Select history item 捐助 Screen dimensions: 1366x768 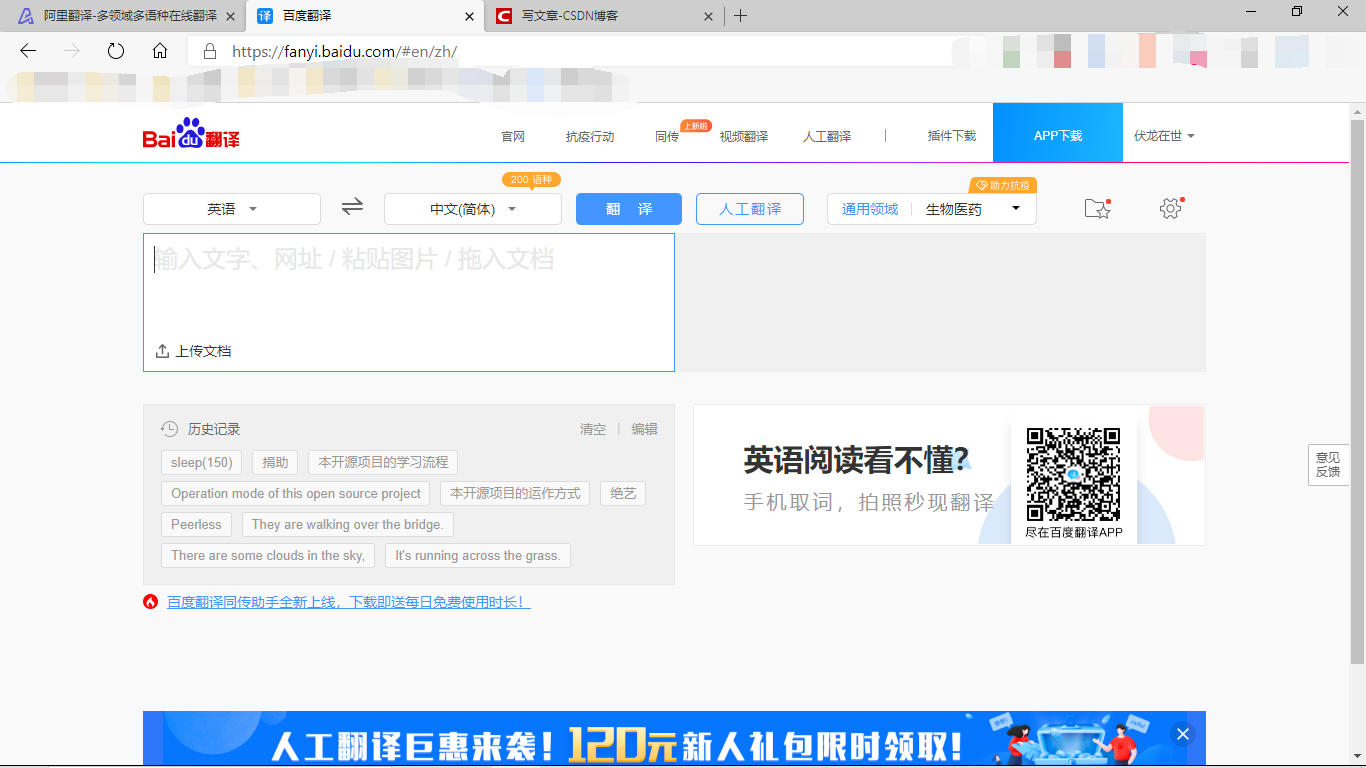(x=275, y=462)
